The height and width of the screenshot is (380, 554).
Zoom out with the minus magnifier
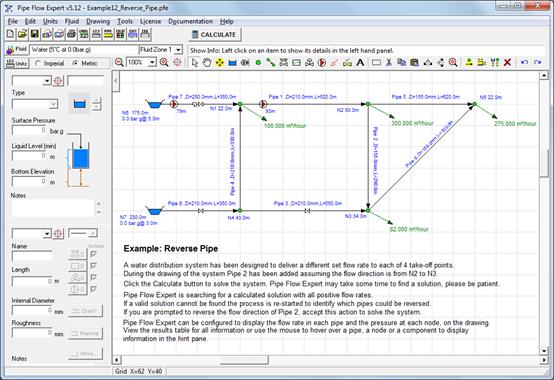tap(119, 63)
